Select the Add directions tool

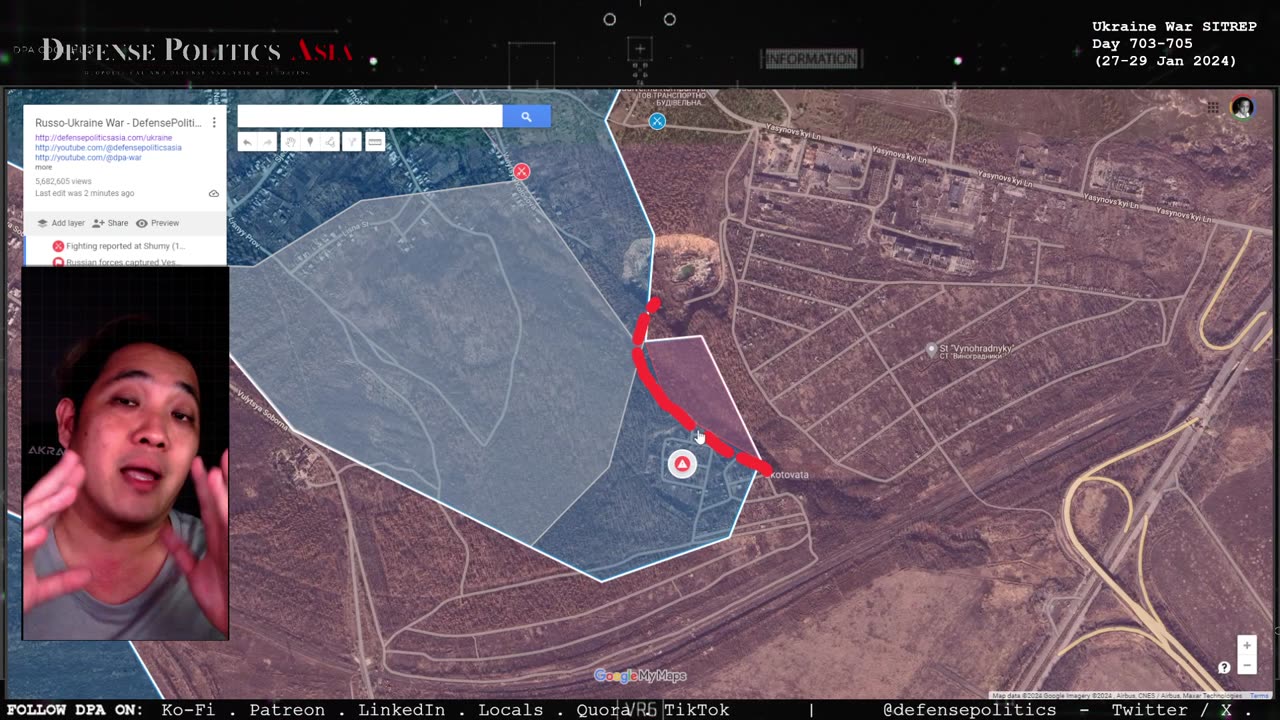[352, 142]
